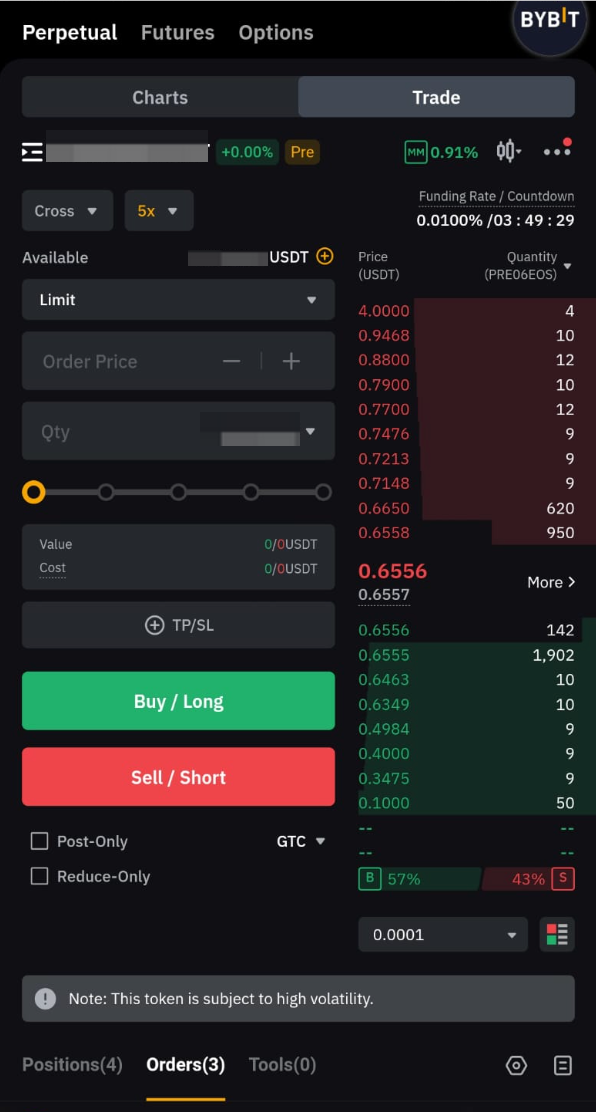This screenshot has width=596, height=1112.
Task: Enable the Reduce-Only checkbox
Action: click(39, 877)
